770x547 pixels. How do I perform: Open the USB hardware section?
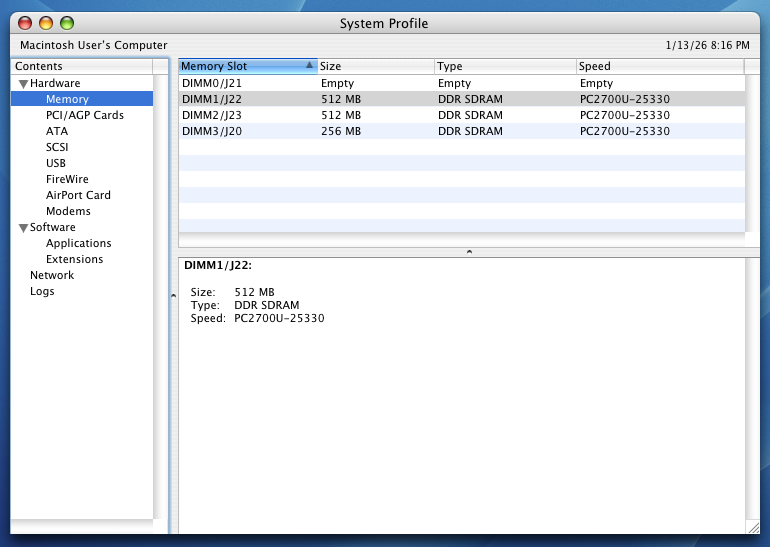pyautogui.click(x=55, y=163)
